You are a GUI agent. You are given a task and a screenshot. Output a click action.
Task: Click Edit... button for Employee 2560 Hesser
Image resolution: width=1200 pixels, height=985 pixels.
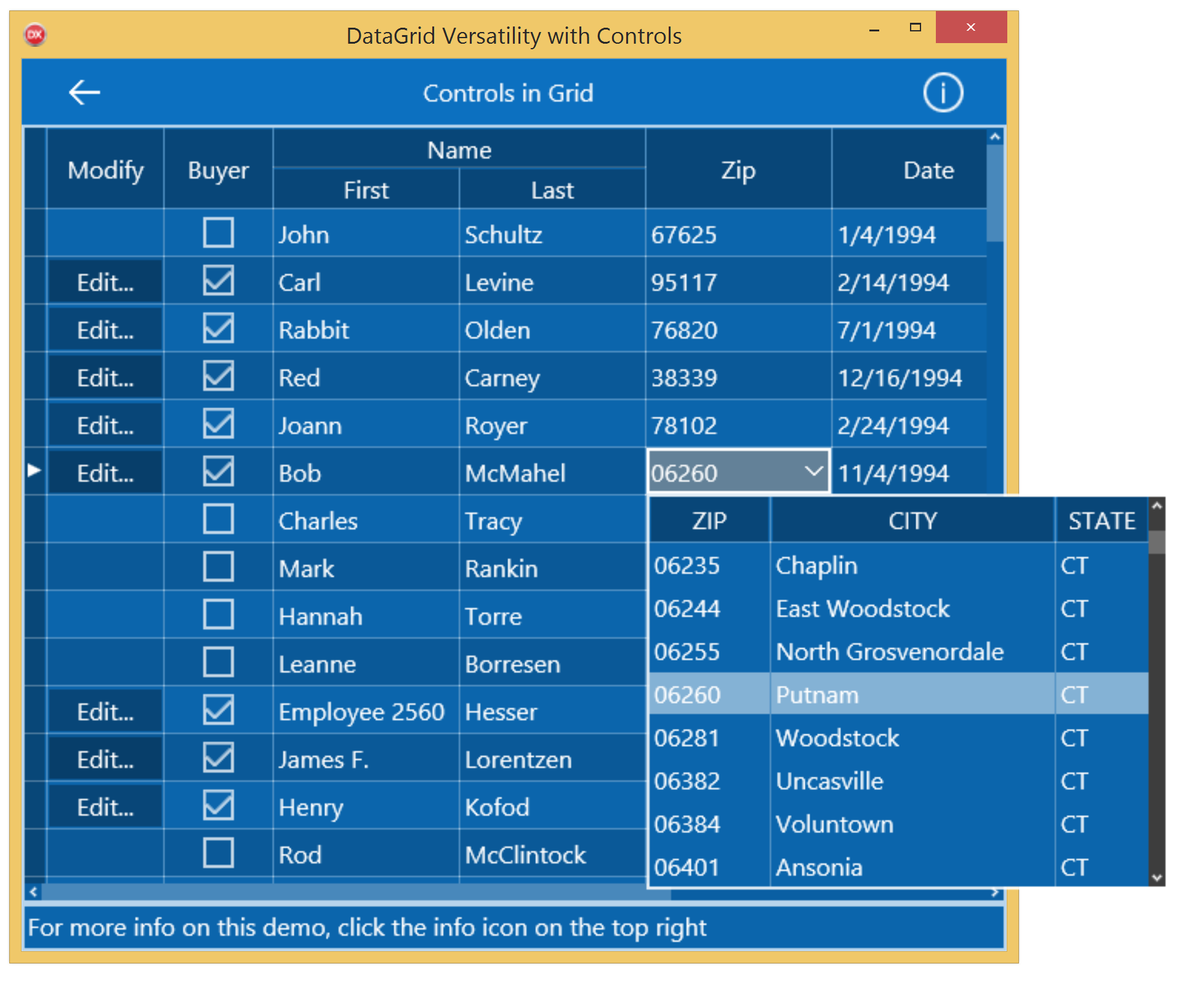coord(105,712)
